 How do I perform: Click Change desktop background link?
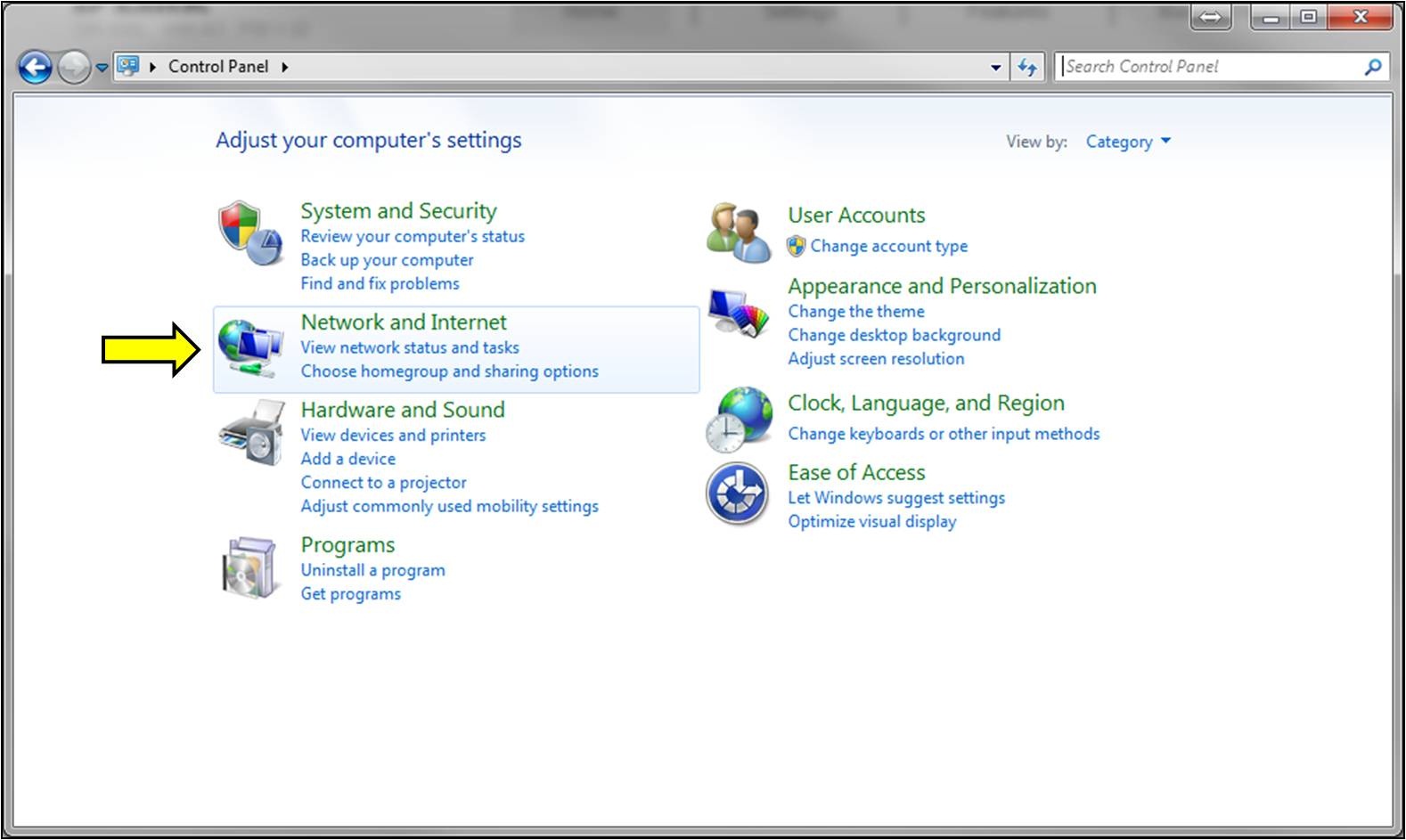pyautogui.click(x=894, y=336)
